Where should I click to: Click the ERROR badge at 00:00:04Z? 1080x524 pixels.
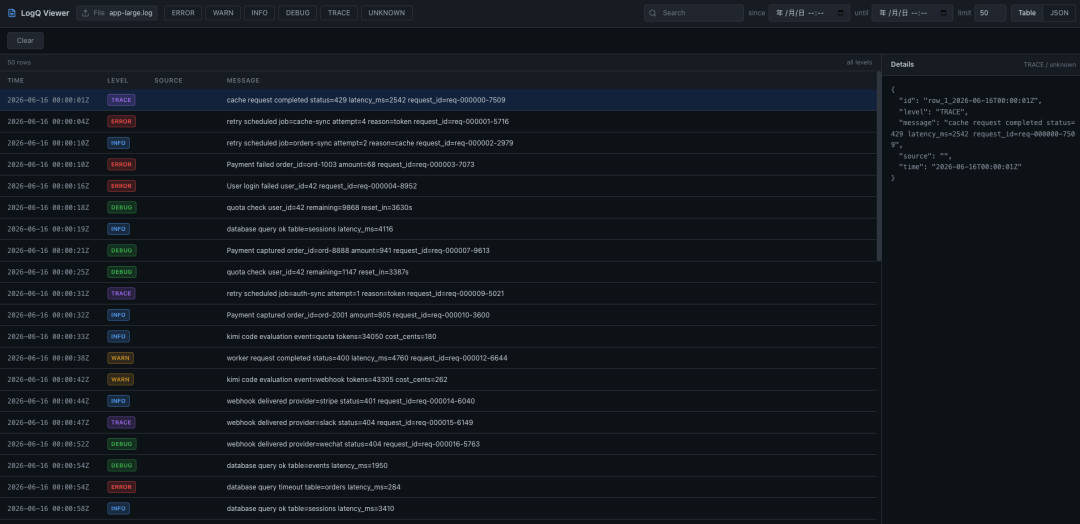pyautogui.click(x=121, y=121)
